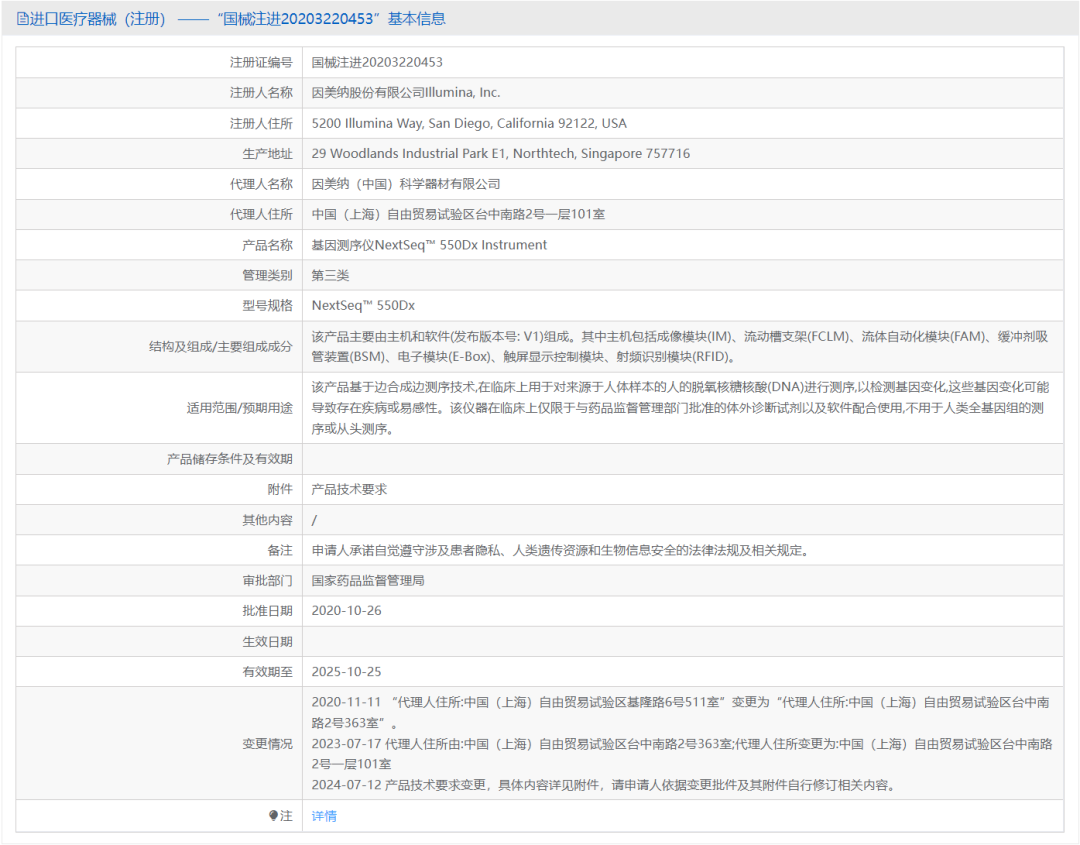Select approving body 国家药品监督管理局
Image resolution: width=1080 pixels, height=845 pixels.
coord(368,581)
